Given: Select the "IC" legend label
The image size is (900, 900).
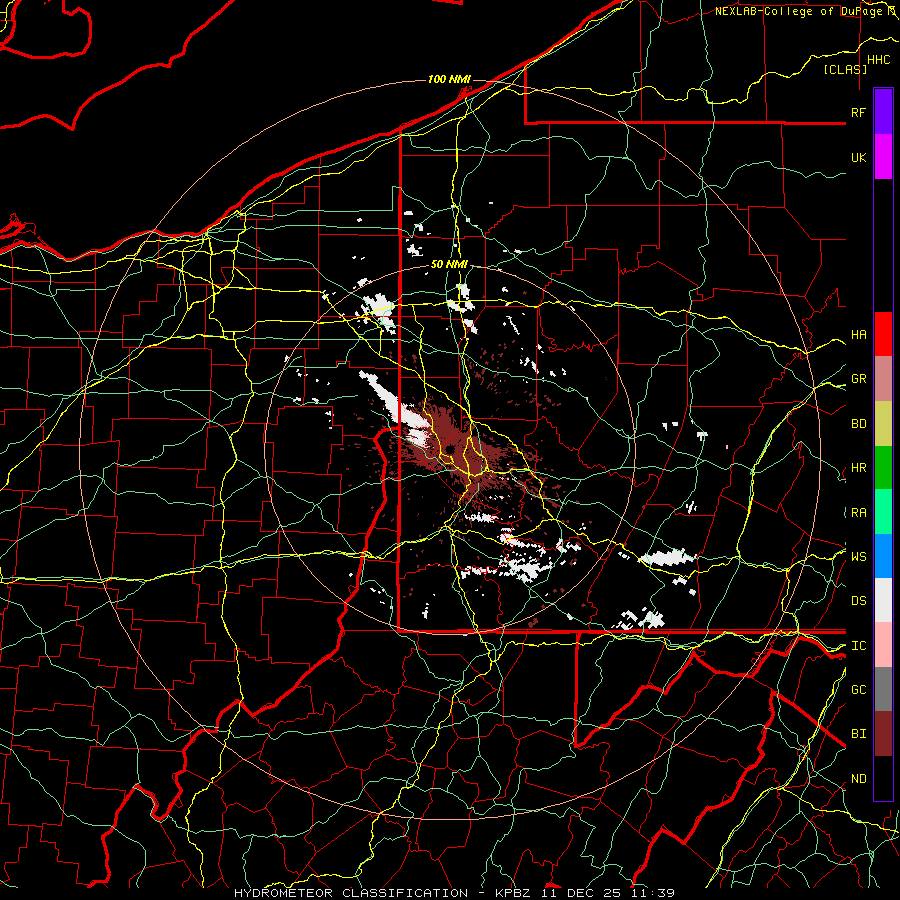Looking at the screenshot, I should pyautogui.click(x=858, y=646).
